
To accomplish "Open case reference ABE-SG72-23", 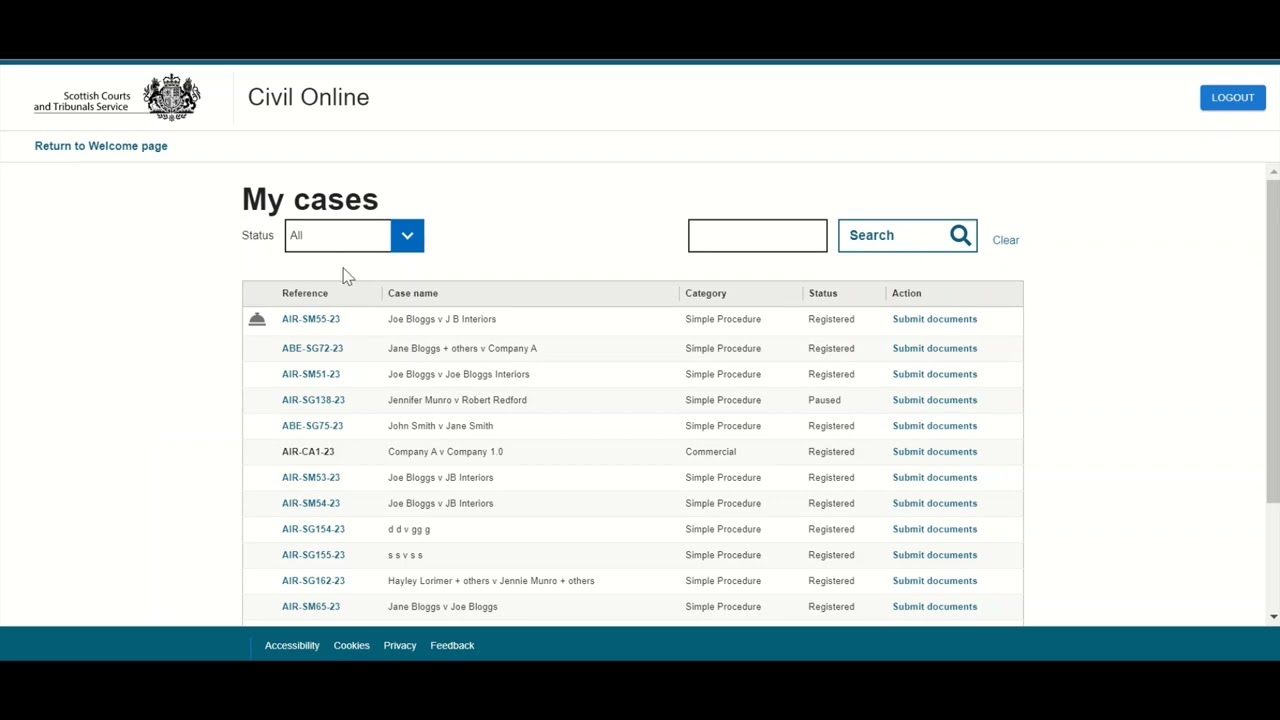I will coord(312,348).
